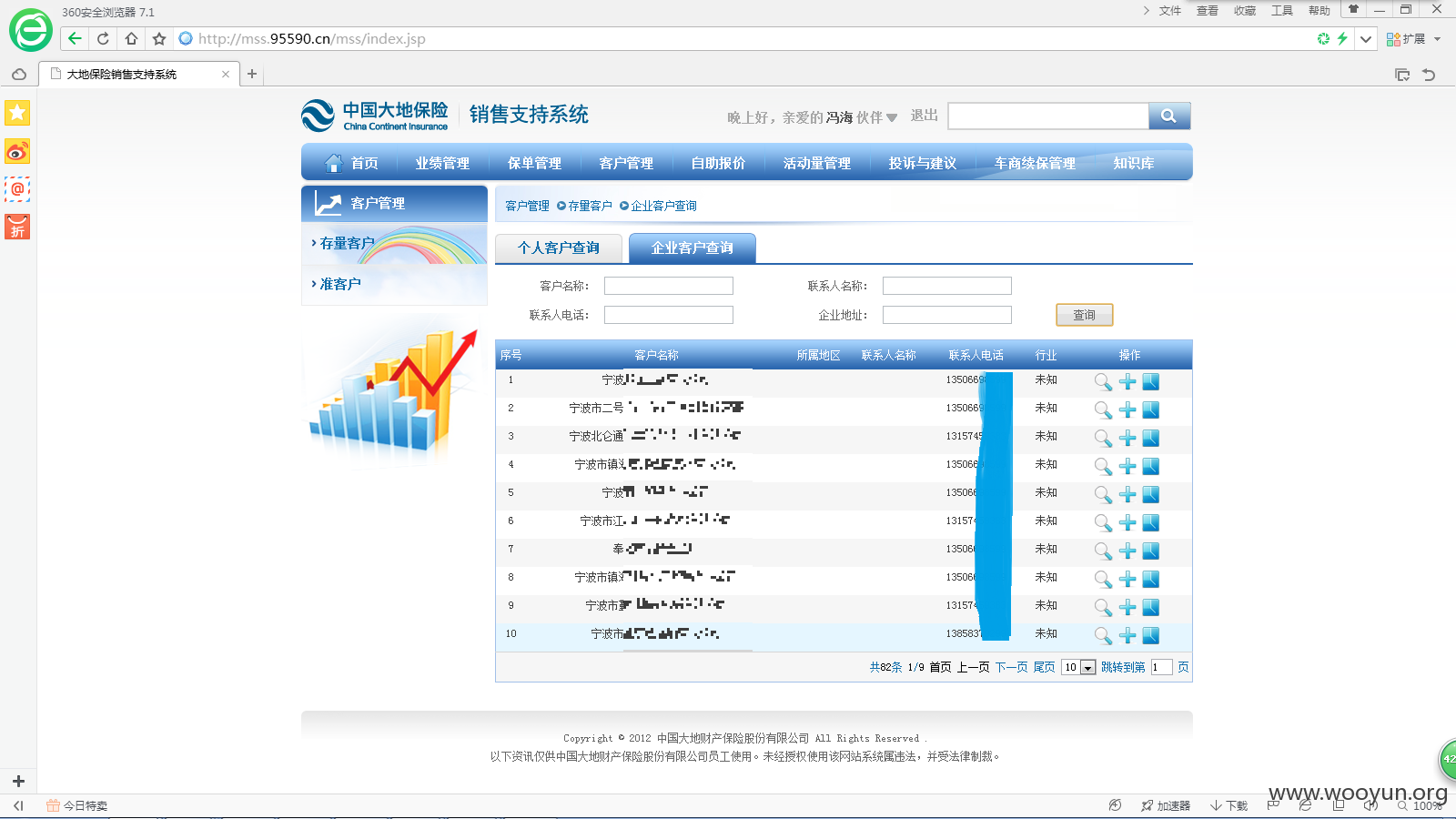Click 加速器 in the status bar
Viewport: 1456px width, 819px height.
[1166, 805]
